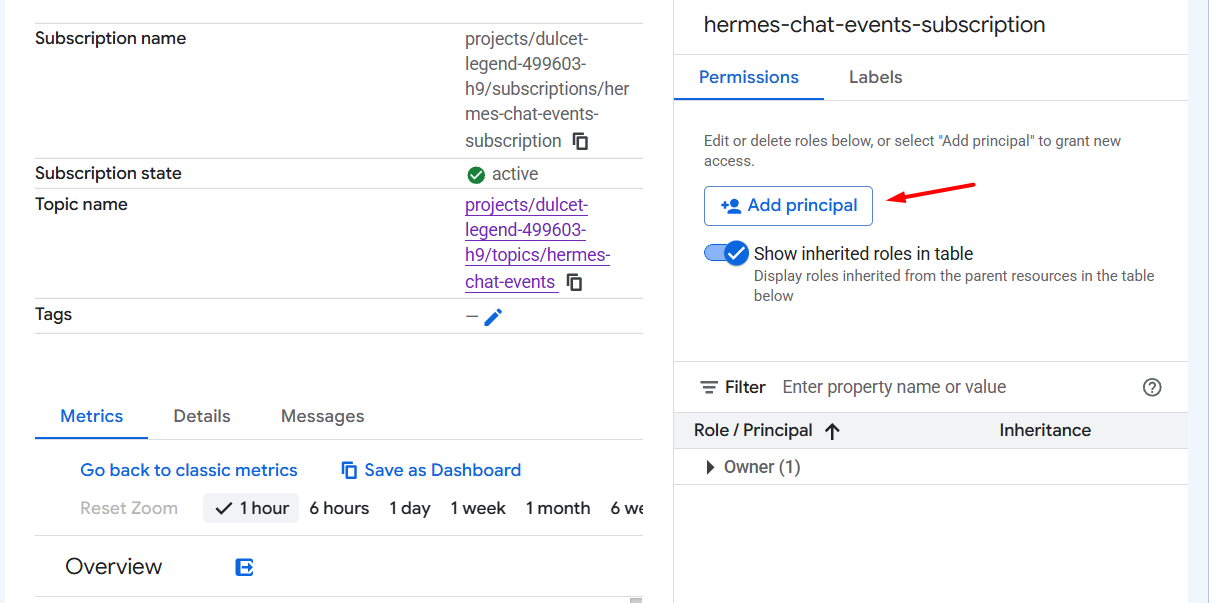
Task: Open the Details tab
Action: [202, 416]
